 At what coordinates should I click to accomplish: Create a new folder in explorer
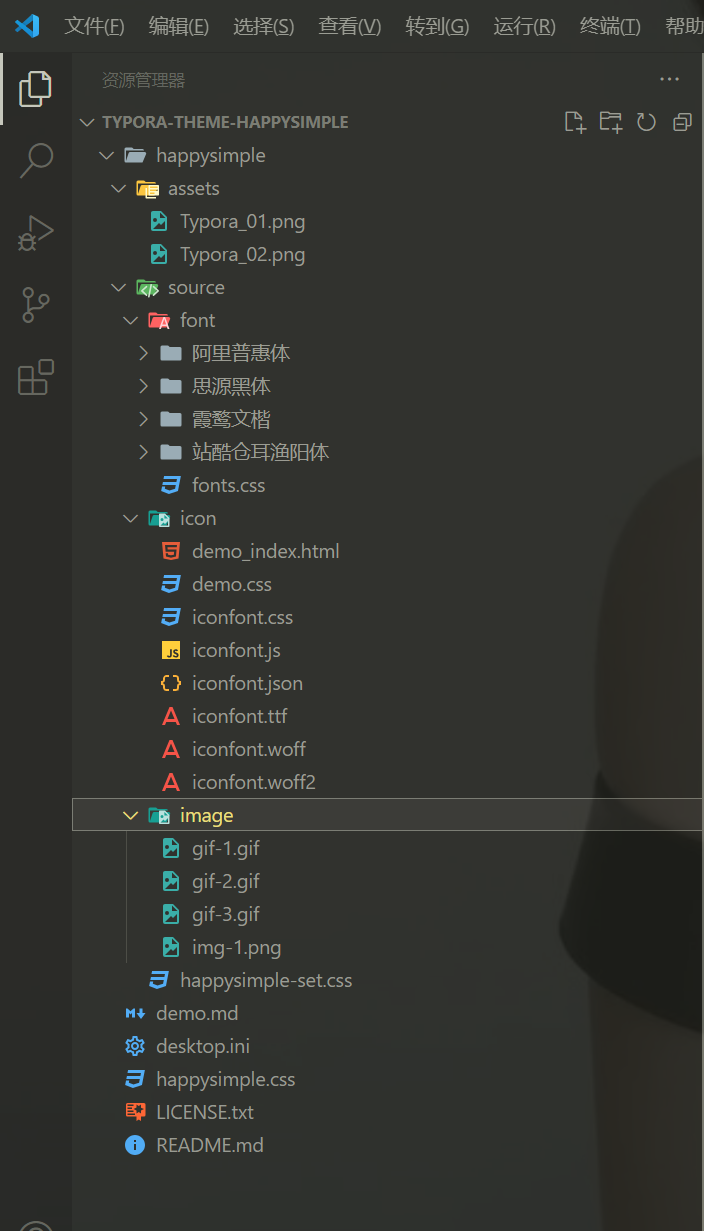[611, 122]
